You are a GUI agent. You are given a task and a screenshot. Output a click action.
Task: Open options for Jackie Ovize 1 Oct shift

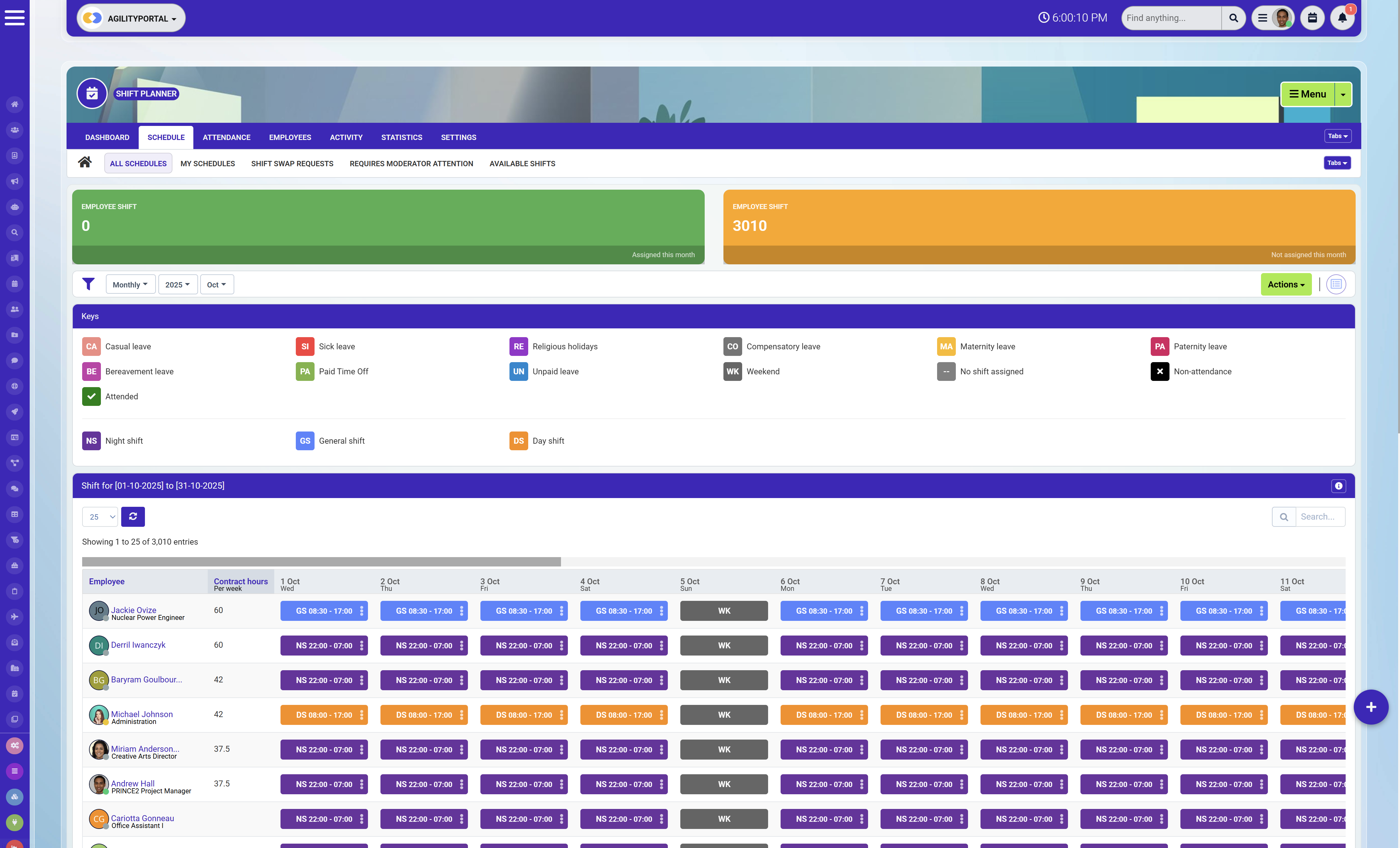(361, 611)
